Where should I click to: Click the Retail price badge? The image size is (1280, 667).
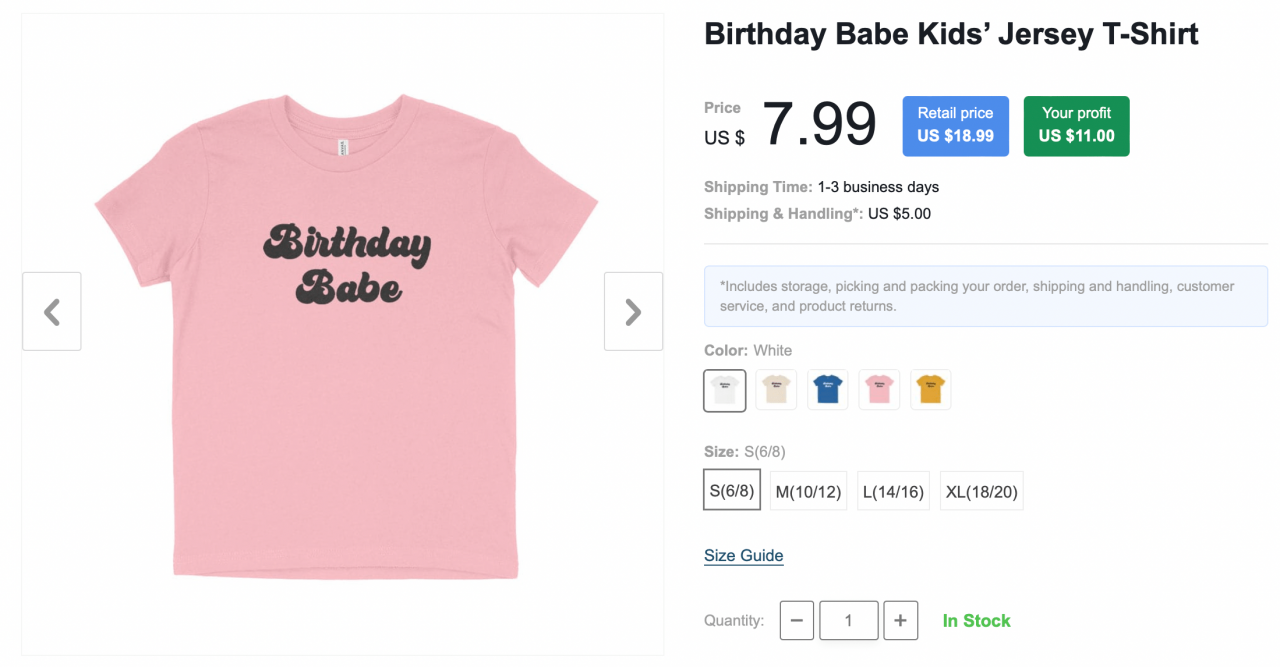coord(955,126)
